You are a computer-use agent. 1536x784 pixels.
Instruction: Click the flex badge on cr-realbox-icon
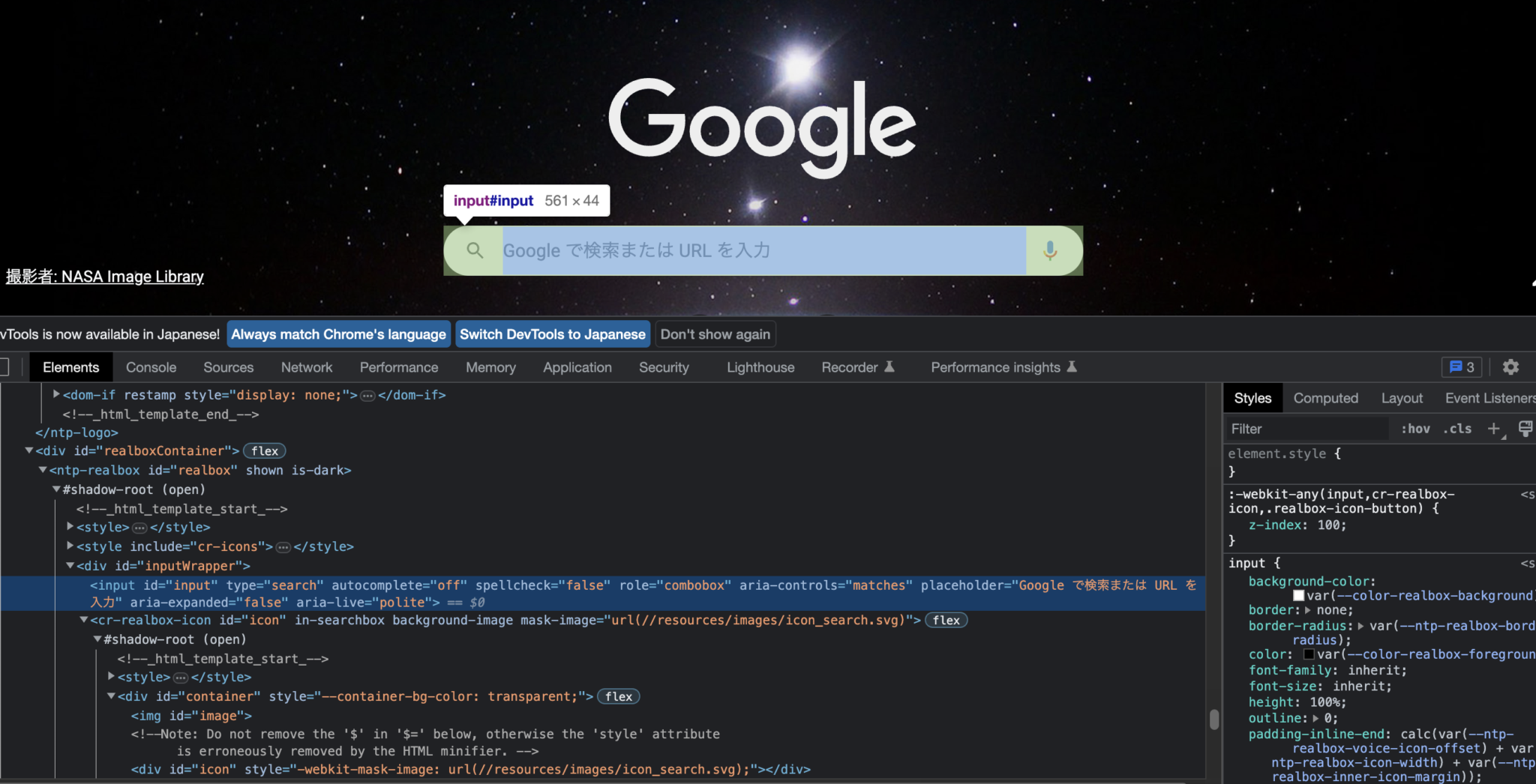[x=946, y=620]
